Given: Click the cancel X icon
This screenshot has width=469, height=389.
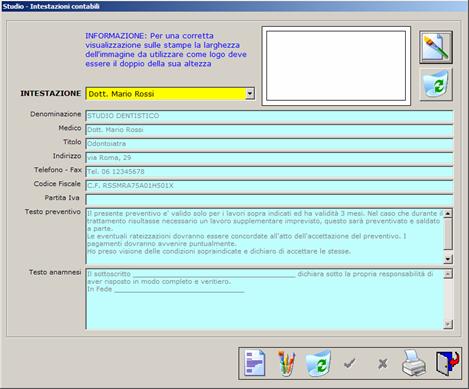Looking at the screenshot, I should [x=383, y=364].
